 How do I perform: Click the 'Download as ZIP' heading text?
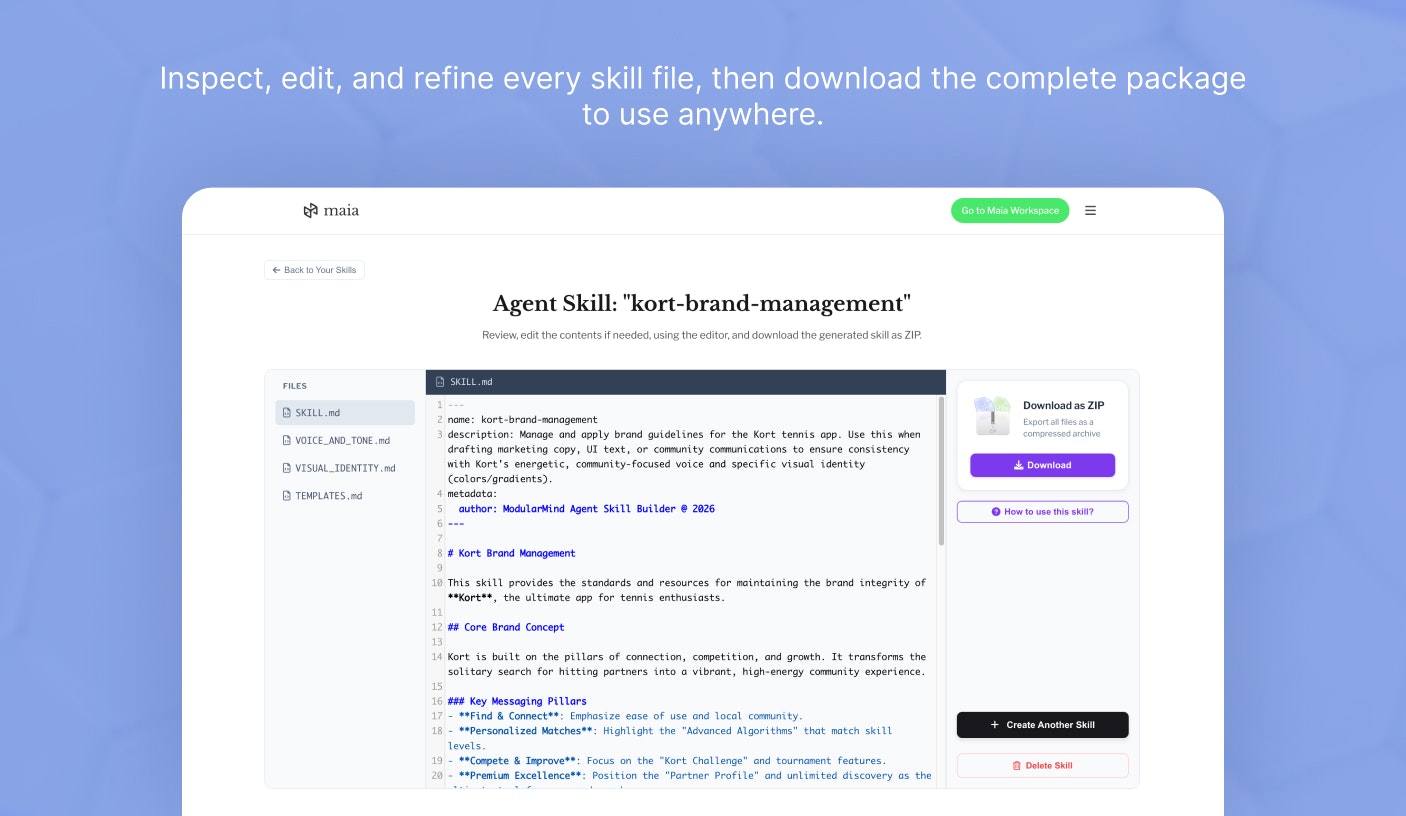tap(1063, 406)
